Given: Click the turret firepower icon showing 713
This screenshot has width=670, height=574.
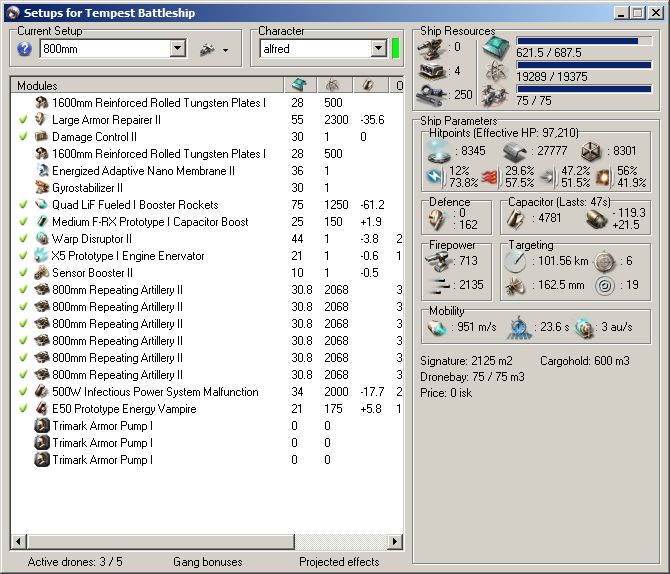Looking at the screenshot, I should 438,261.
